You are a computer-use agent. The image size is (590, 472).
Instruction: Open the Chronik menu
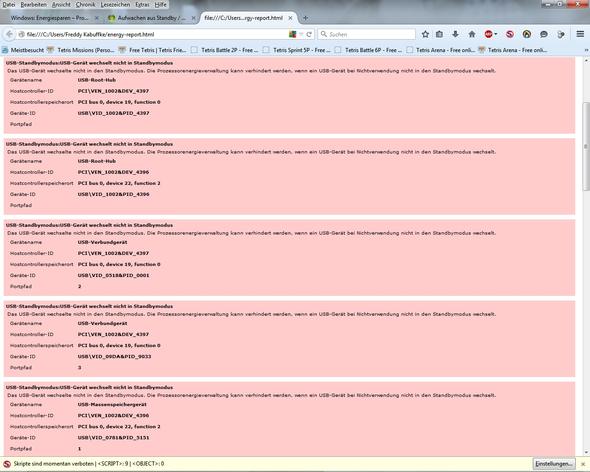point(85,5)
